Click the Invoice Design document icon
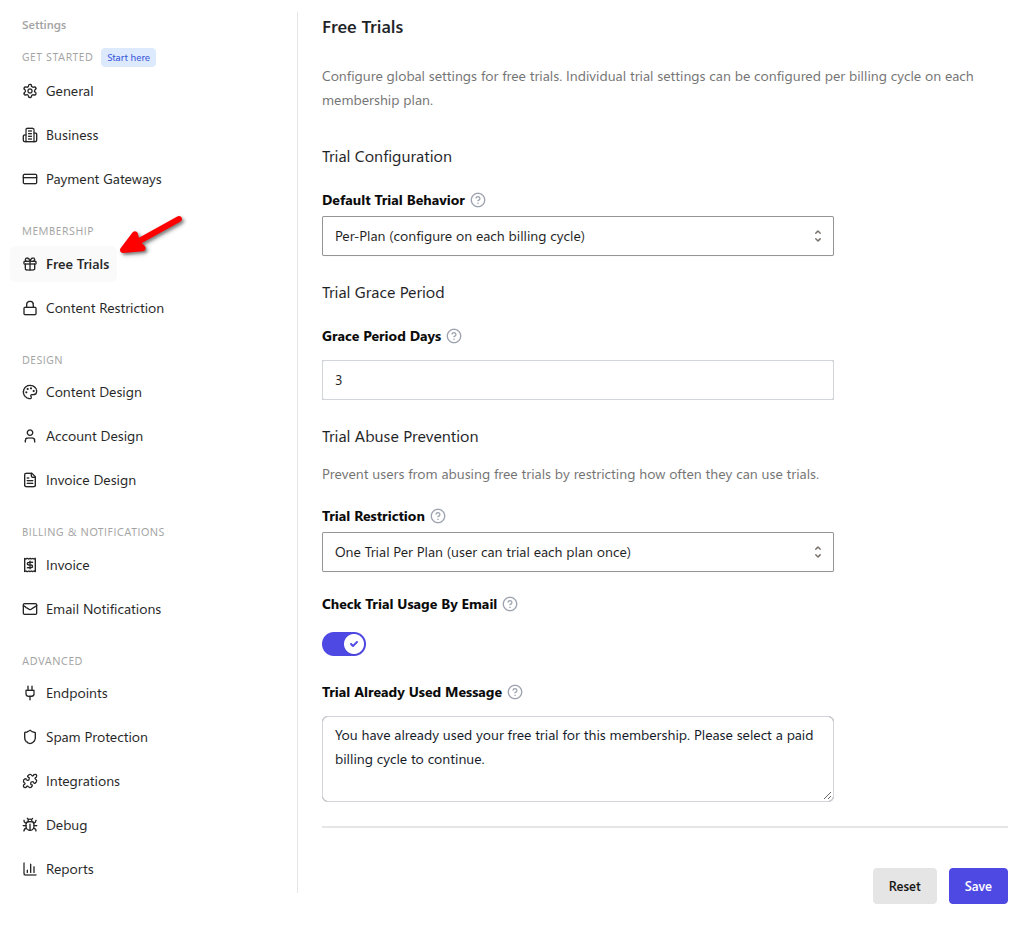Screen dimensions: 1017x929 (30, 480)
